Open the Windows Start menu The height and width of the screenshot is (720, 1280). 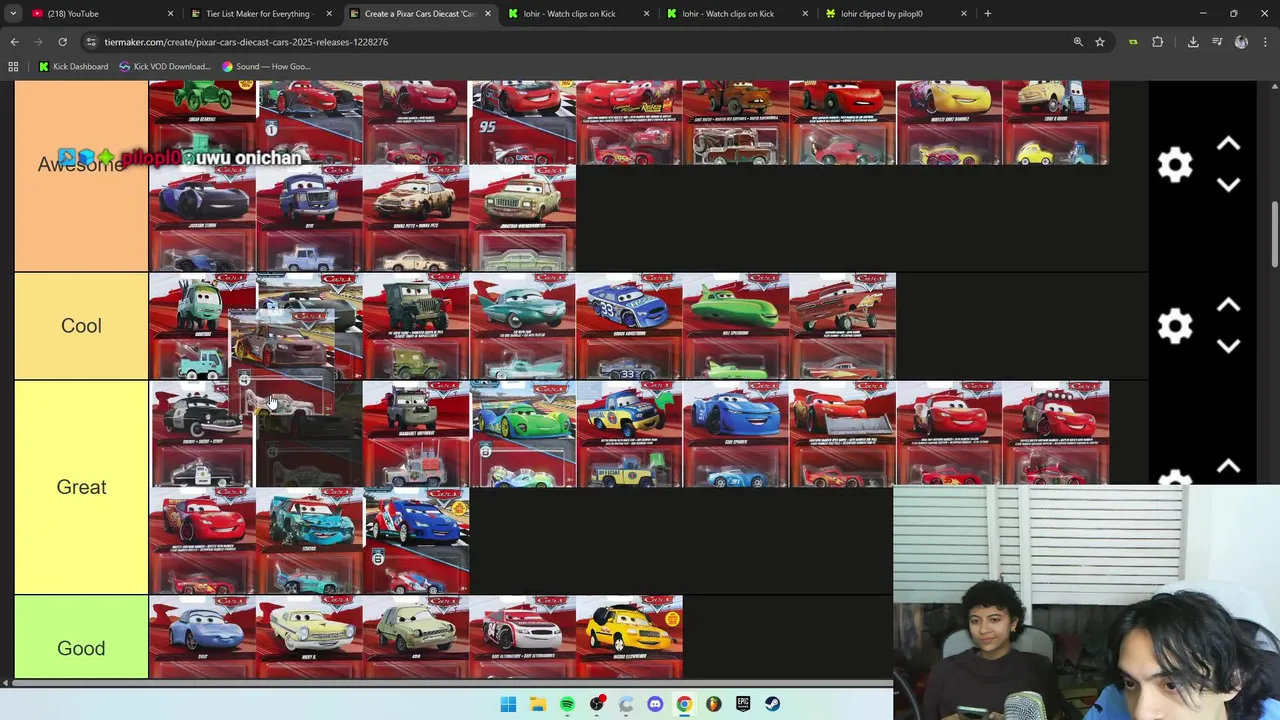[508, 704]
